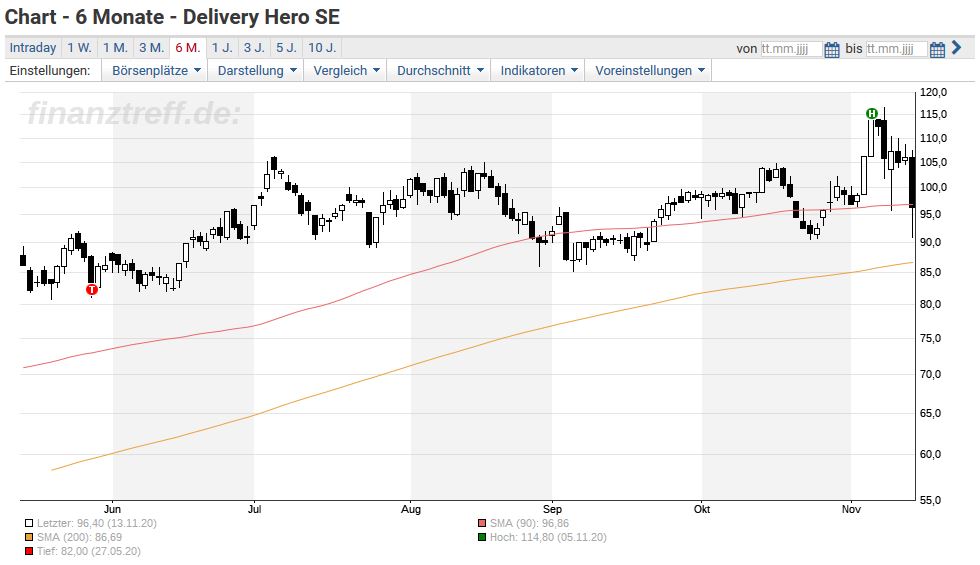Select the 6 M. timeframe tab
The height and width of the screenshot is (565, 980).
(x=188, y=48)
